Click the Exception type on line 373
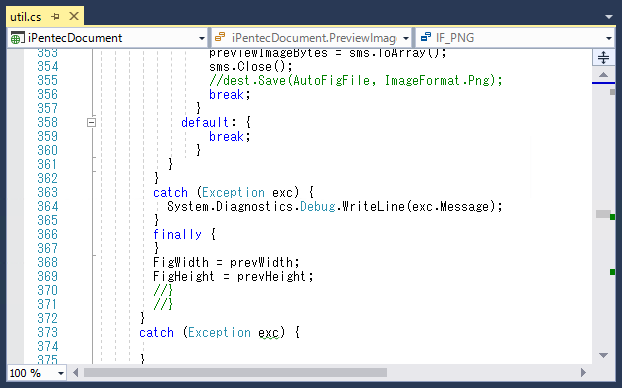Screen dimensions: 622x388 click(219, 332)
